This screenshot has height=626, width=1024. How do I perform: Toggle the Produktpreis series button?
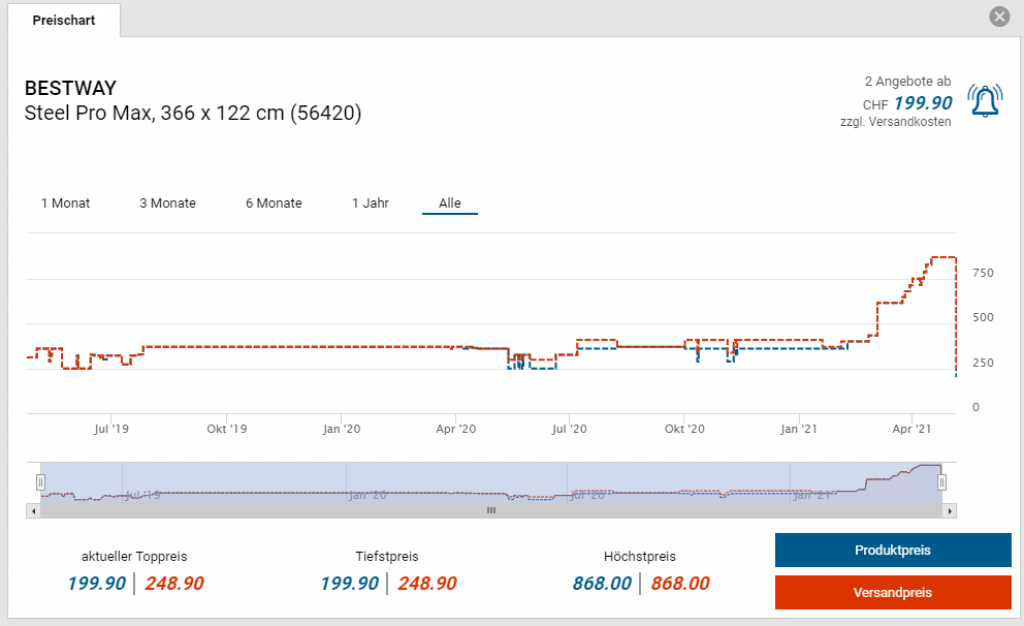point(892,551)
